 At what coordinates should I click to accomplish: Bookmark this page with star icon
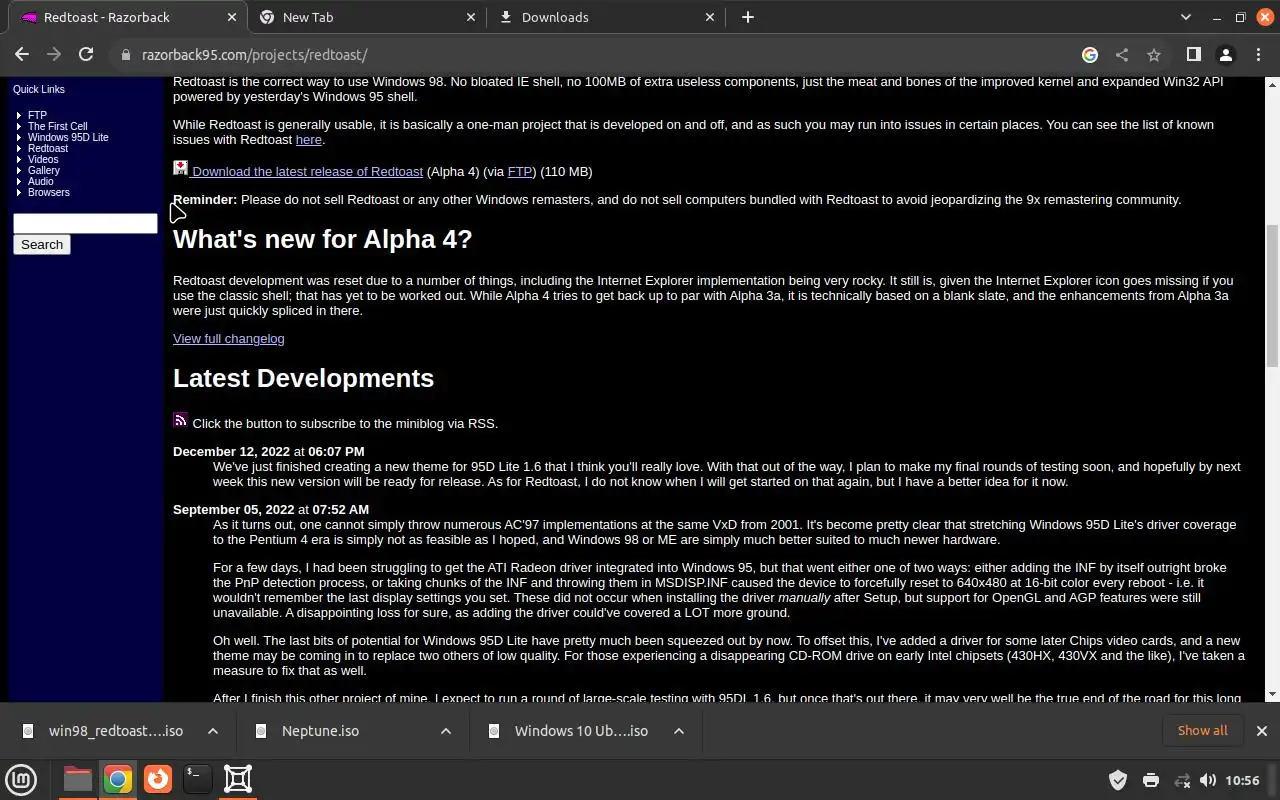[x=1154, y=55]
